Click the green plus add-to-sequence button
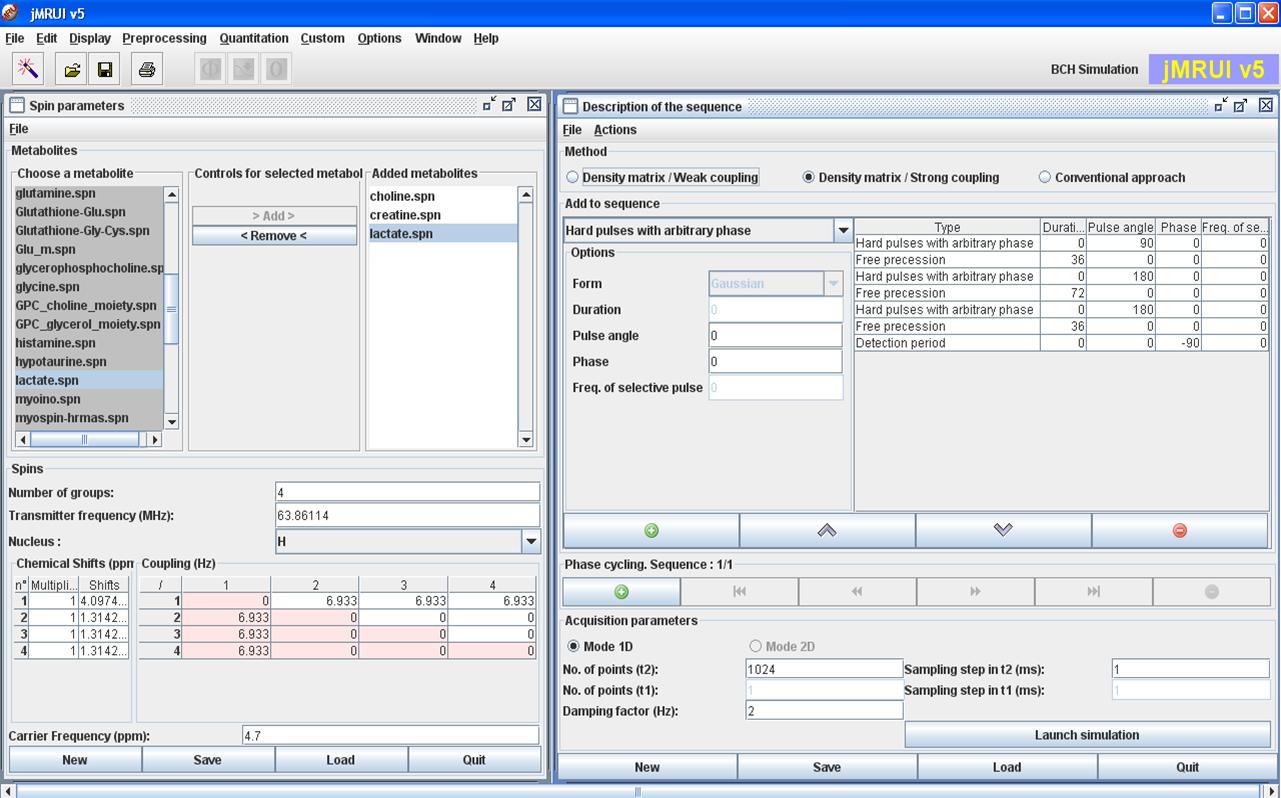This screenshot has width=1281, height=798. point(651,530)
